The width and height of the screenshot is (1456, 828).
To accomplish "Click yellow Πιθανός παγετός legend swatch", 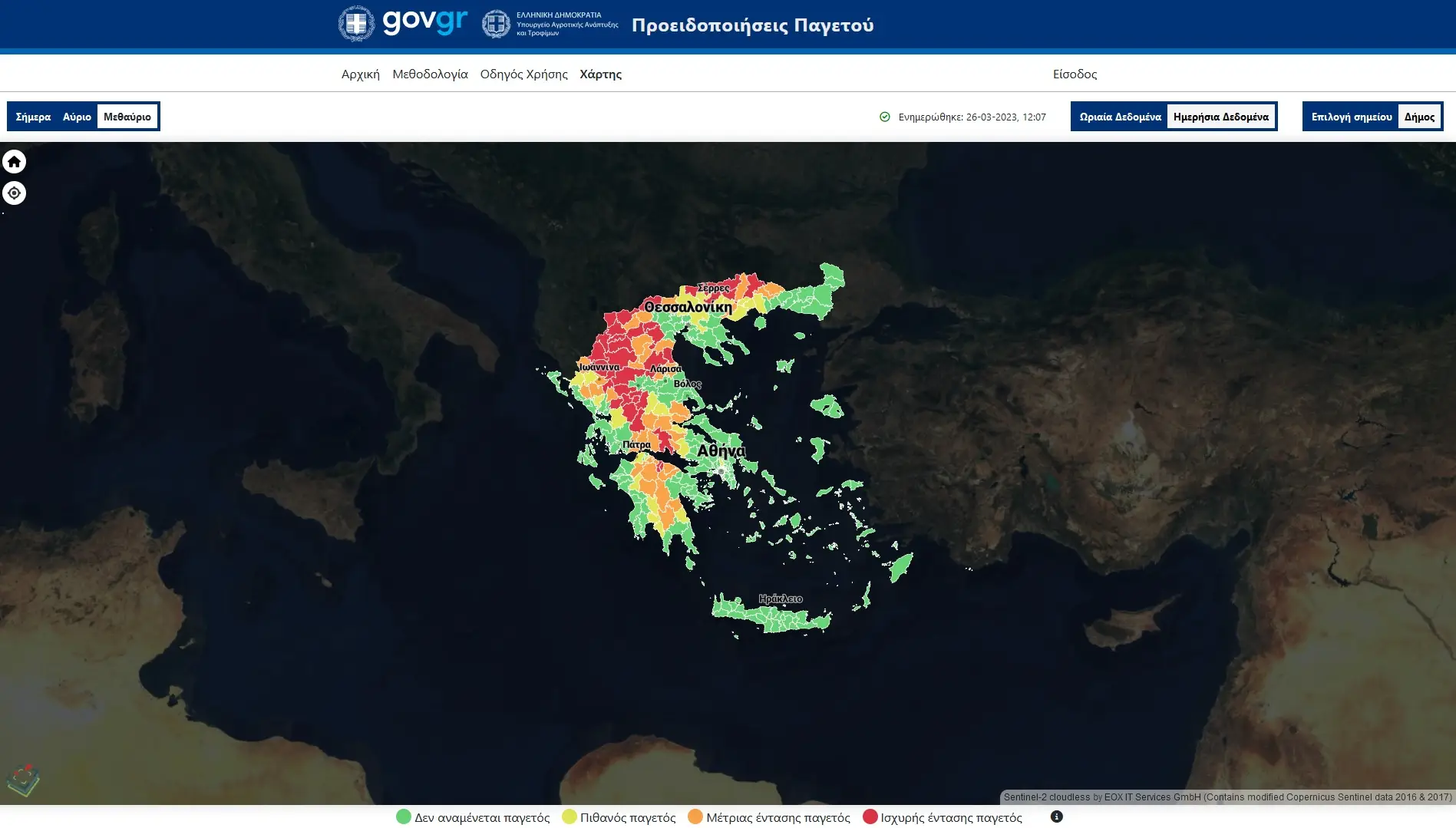I will (570, 816).
